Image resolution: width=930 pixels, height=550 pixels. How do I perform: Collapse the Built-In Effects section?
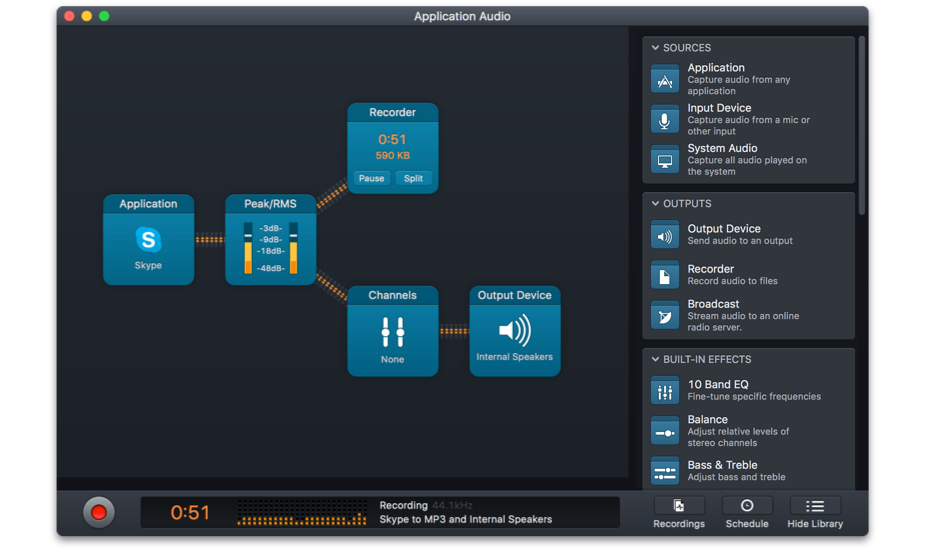coord(656,360)
